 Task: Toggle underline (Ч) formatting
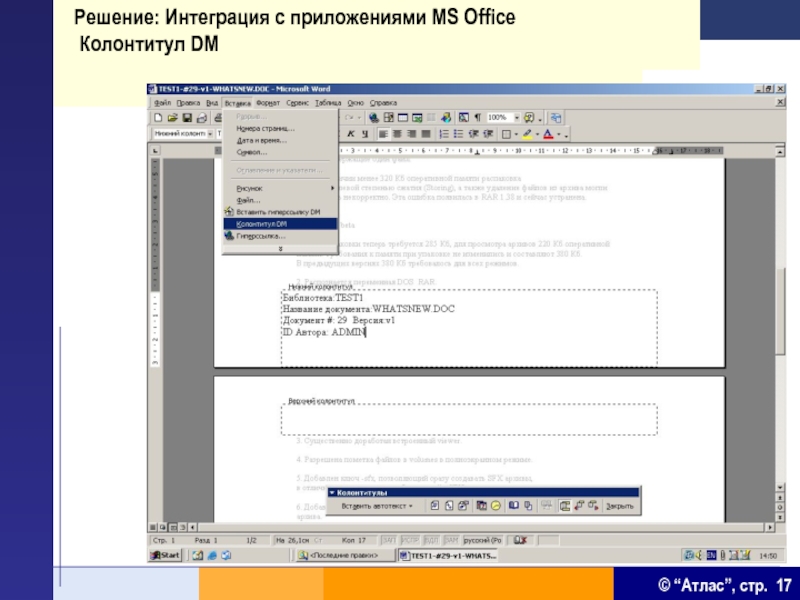365,134
